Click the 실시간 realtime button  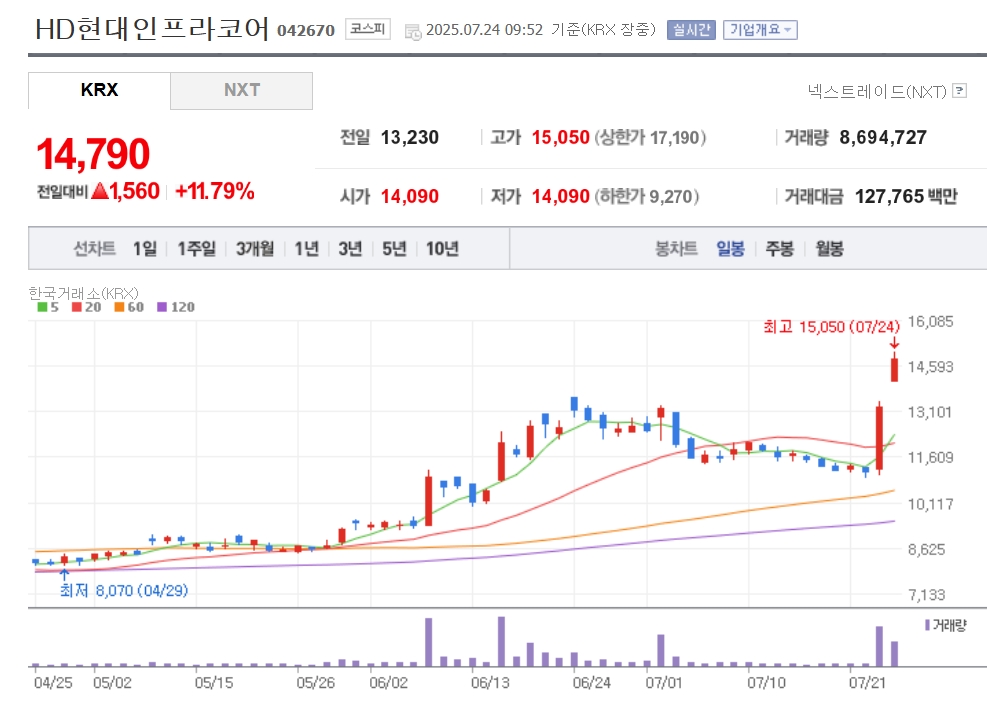click(x=691, y=30)
